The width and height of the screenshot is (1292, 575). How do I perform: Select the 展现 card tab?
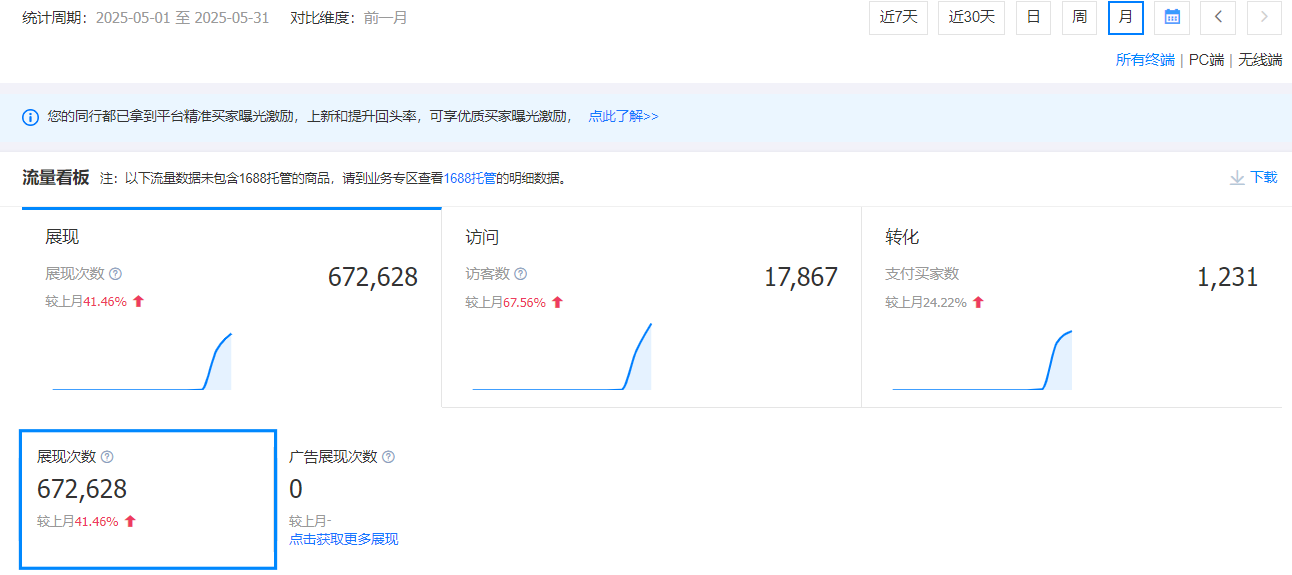pos(231,307)
